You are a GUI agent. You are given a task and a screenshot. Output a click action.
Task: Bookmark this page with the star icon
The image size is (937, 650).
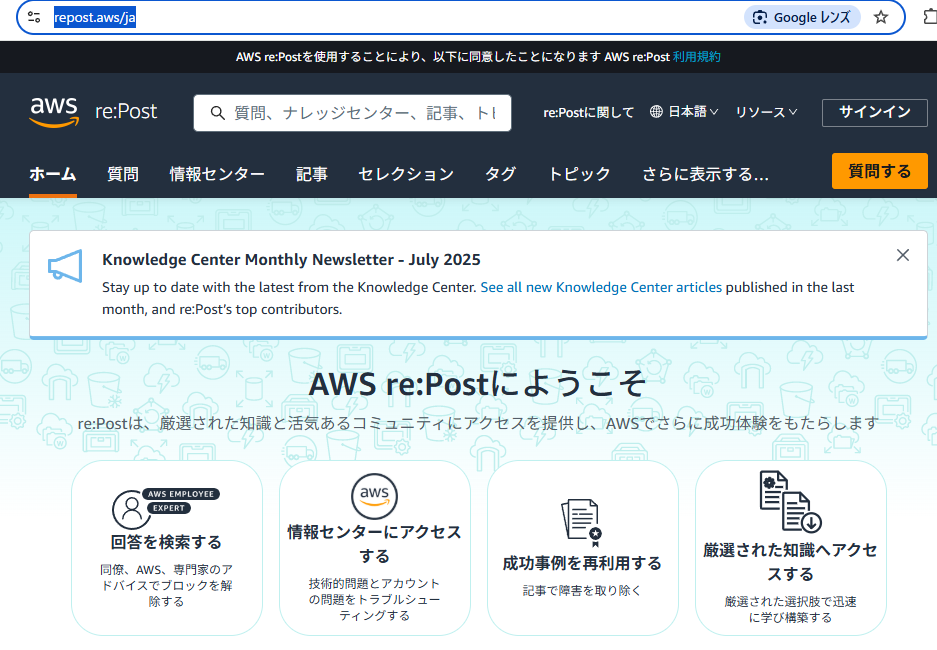881,17
